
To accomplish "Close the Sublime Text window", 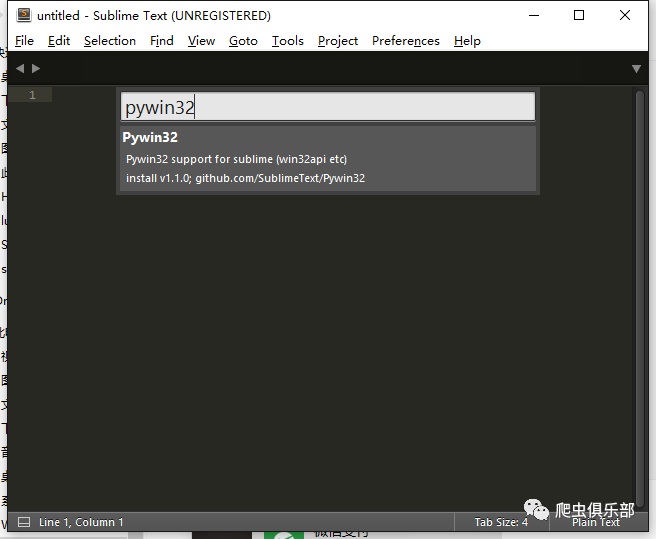I will click(x=625, y=15).
